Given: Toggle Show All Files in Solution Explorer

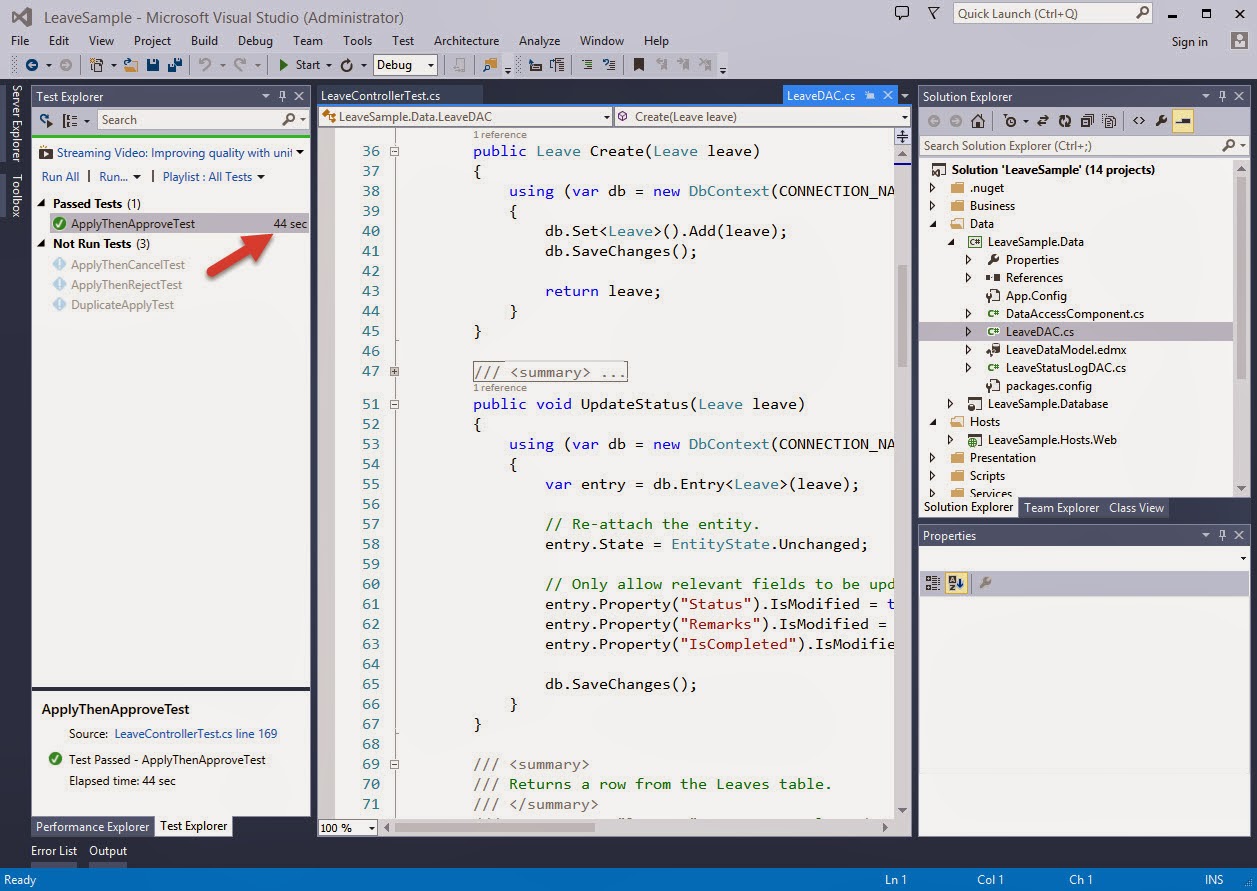Looking at the screenshot, I should pyautogui.click(x=1108, y=121).
